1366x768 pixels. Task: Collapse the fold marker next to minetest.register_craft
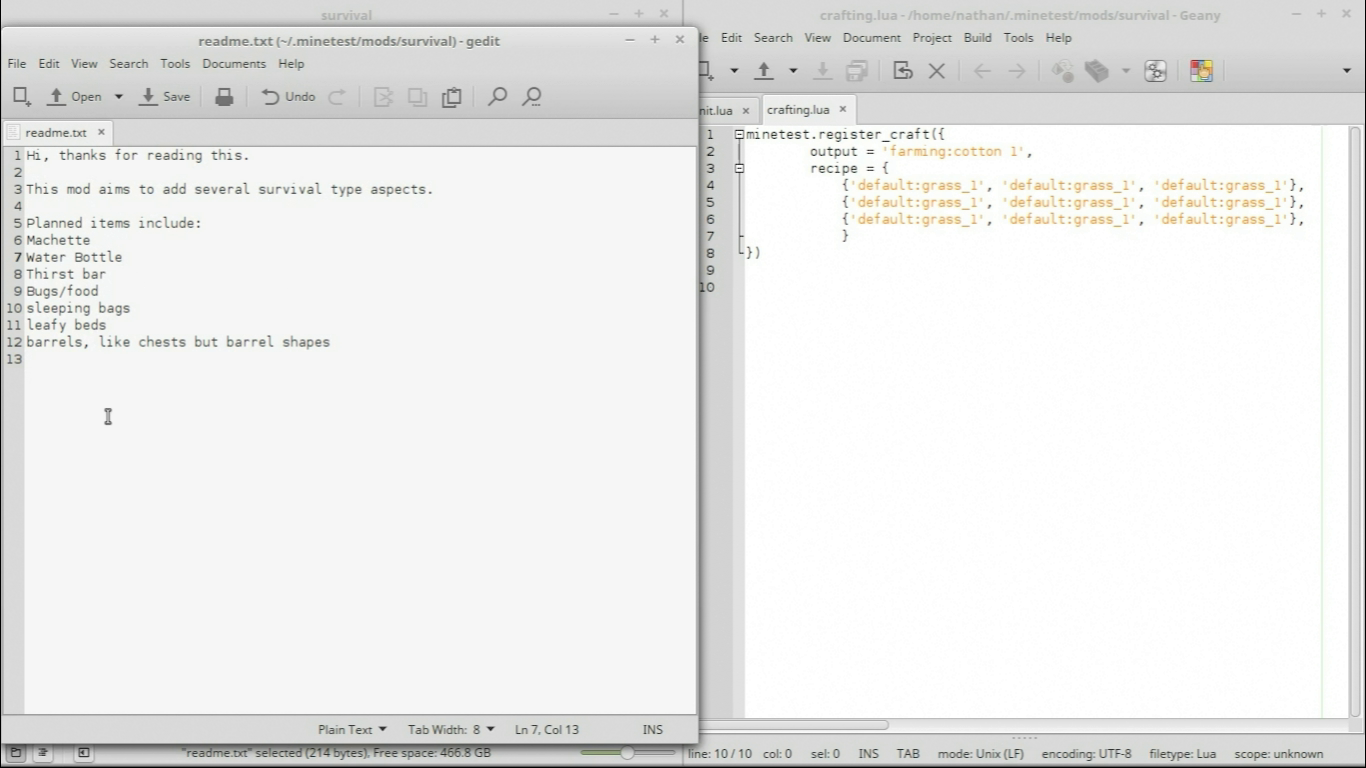click(x=739, y=134)
